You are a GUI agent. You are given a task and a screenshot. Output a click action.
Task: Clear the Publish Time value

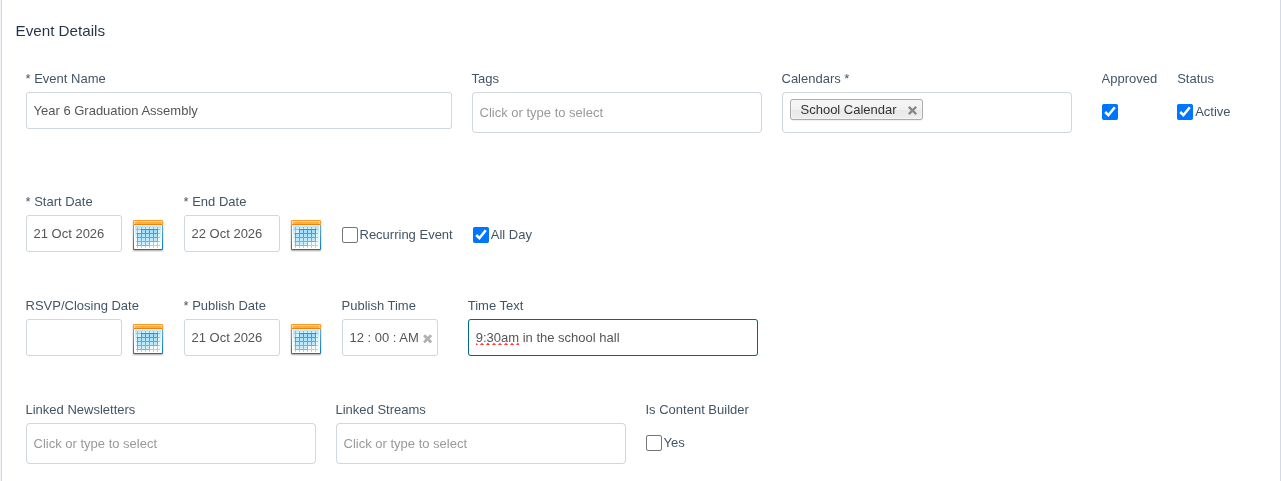click(x=428, y=339)
